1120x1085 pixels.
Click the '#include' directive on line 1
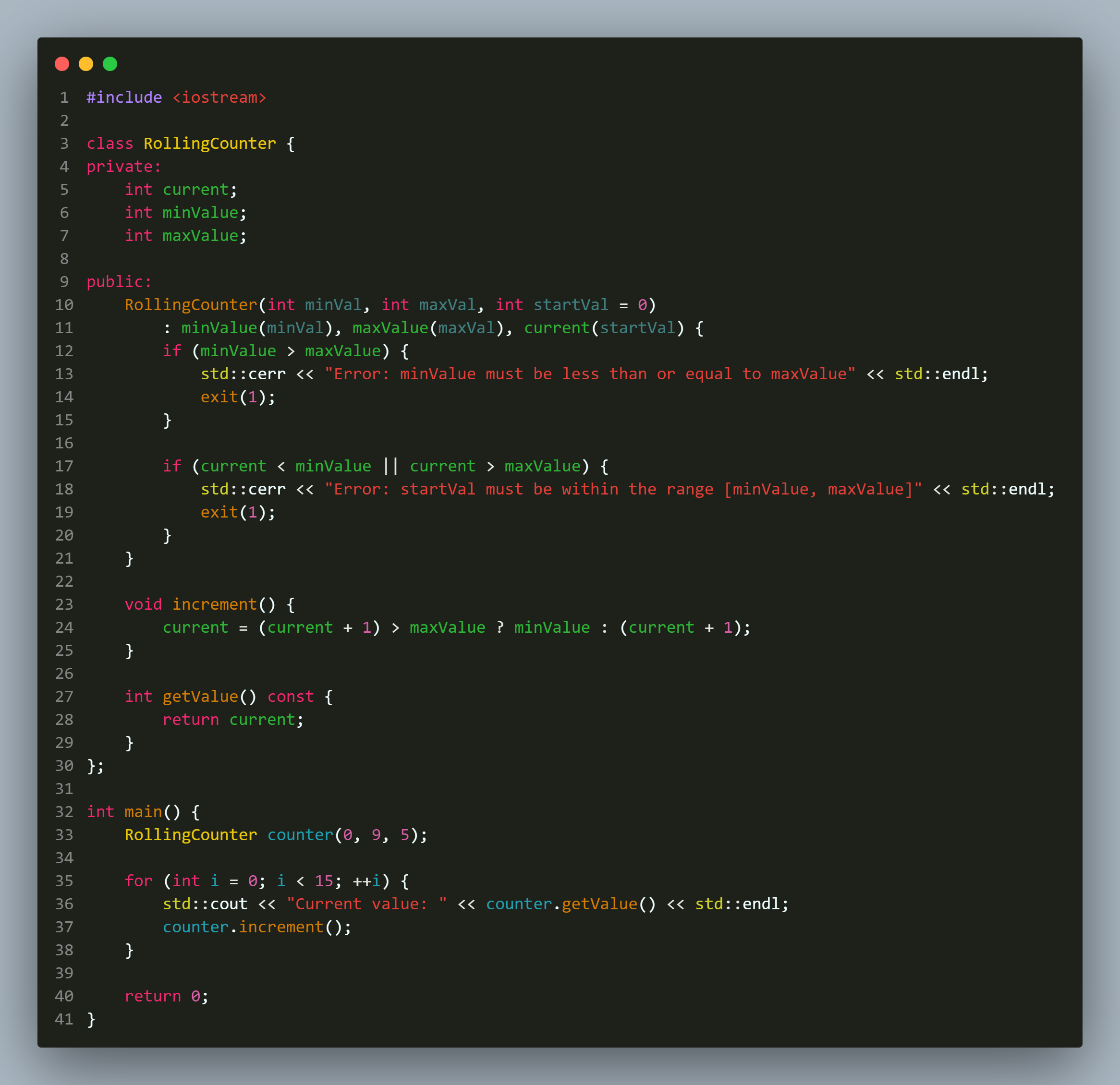pos(124,98)
